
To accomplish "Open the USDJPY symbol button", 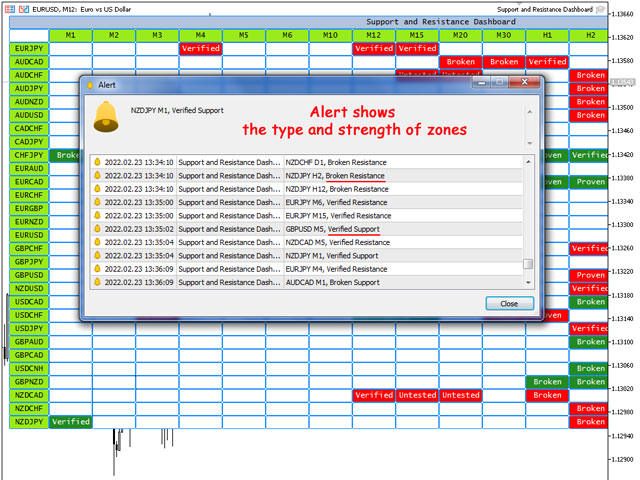I will coord(29,329).
